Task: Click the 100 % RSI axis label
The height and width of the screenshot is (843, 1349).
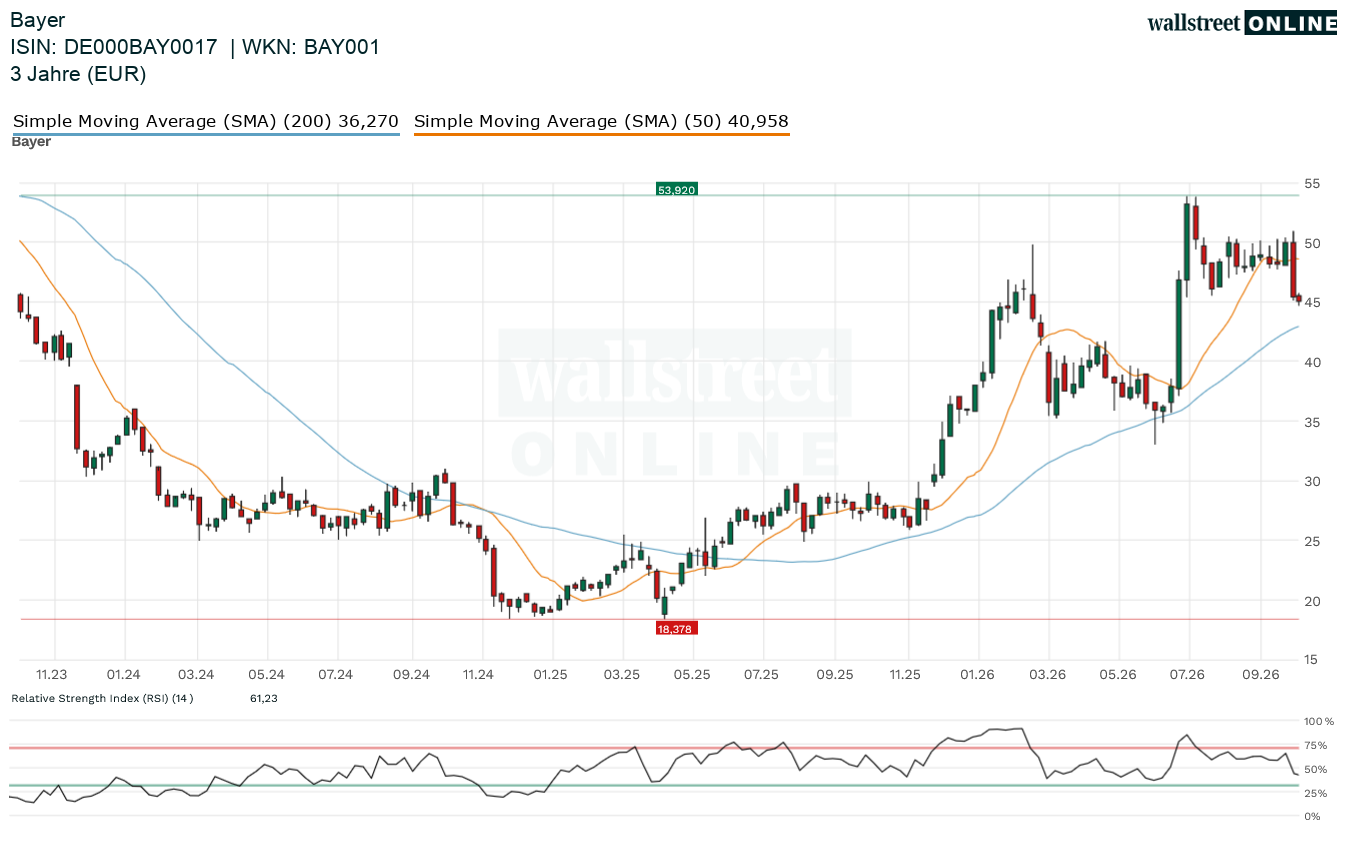Action: coord(1319,721)
